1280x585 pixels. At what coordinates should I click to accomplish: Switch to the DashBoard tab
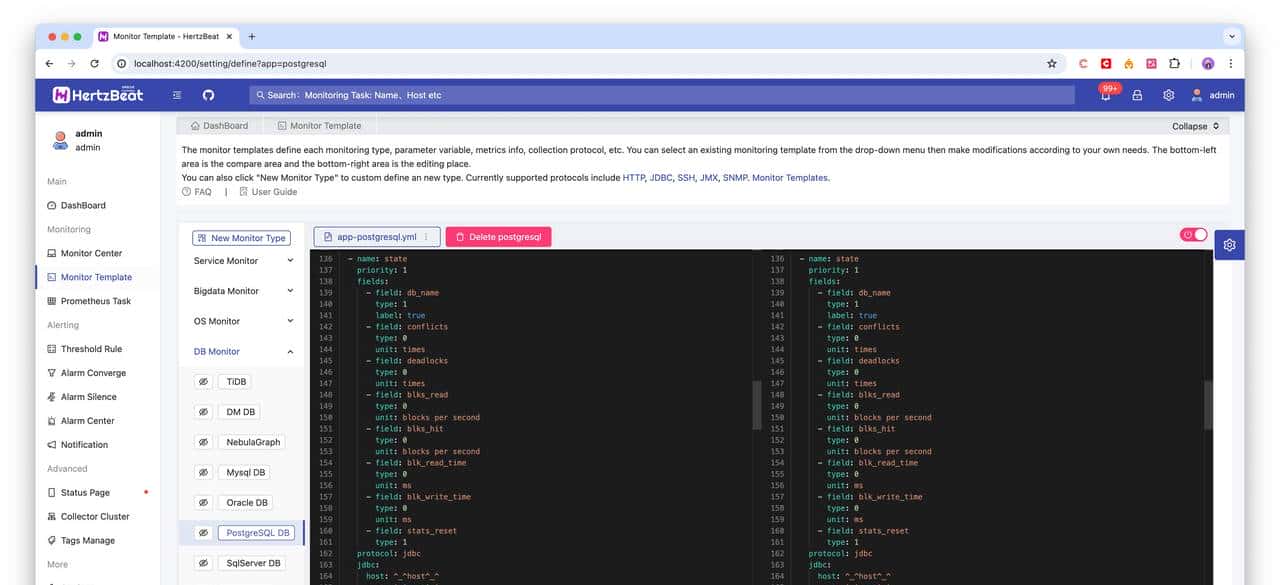(x=218, y=126)
